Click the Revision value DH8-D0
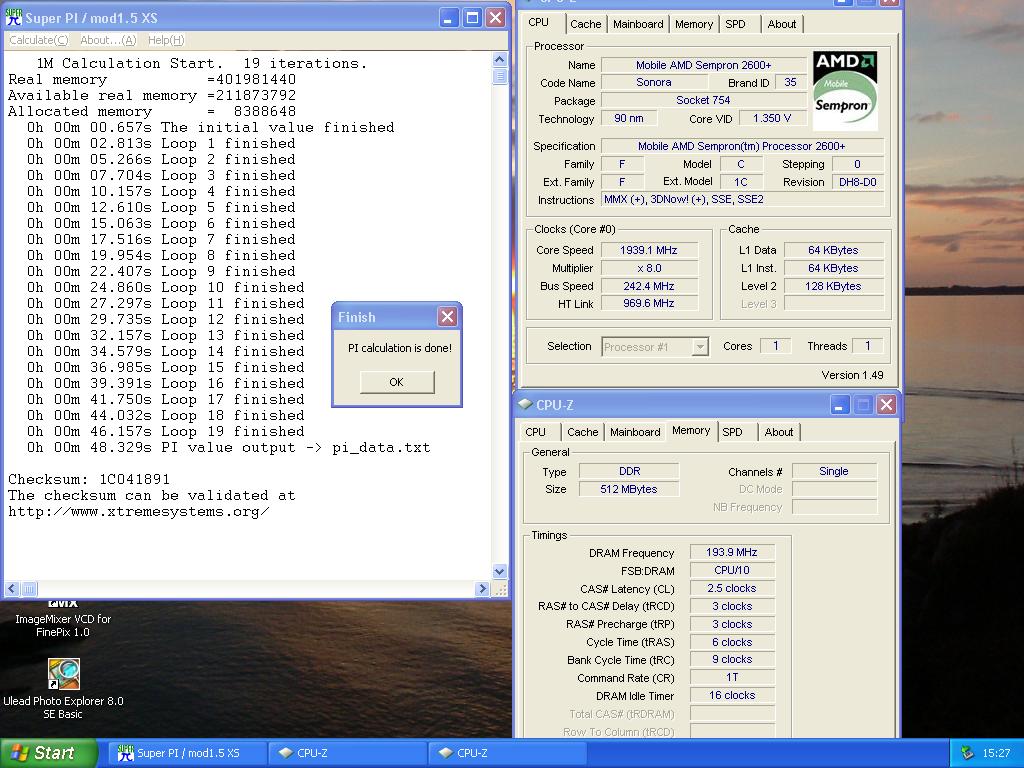Screen dimensions: 1024x768 857,182
